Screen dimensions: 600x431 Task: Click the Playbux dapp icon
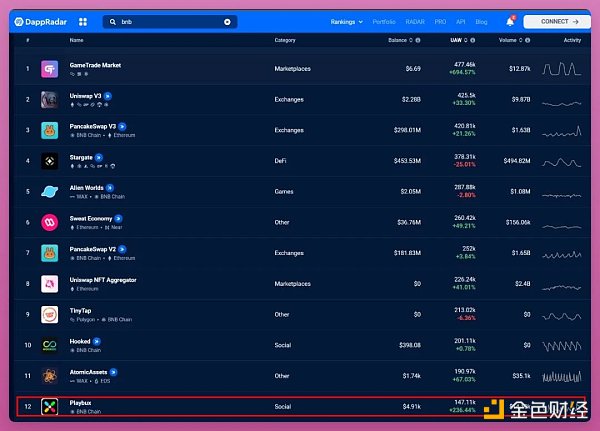[x=49, y=407]
